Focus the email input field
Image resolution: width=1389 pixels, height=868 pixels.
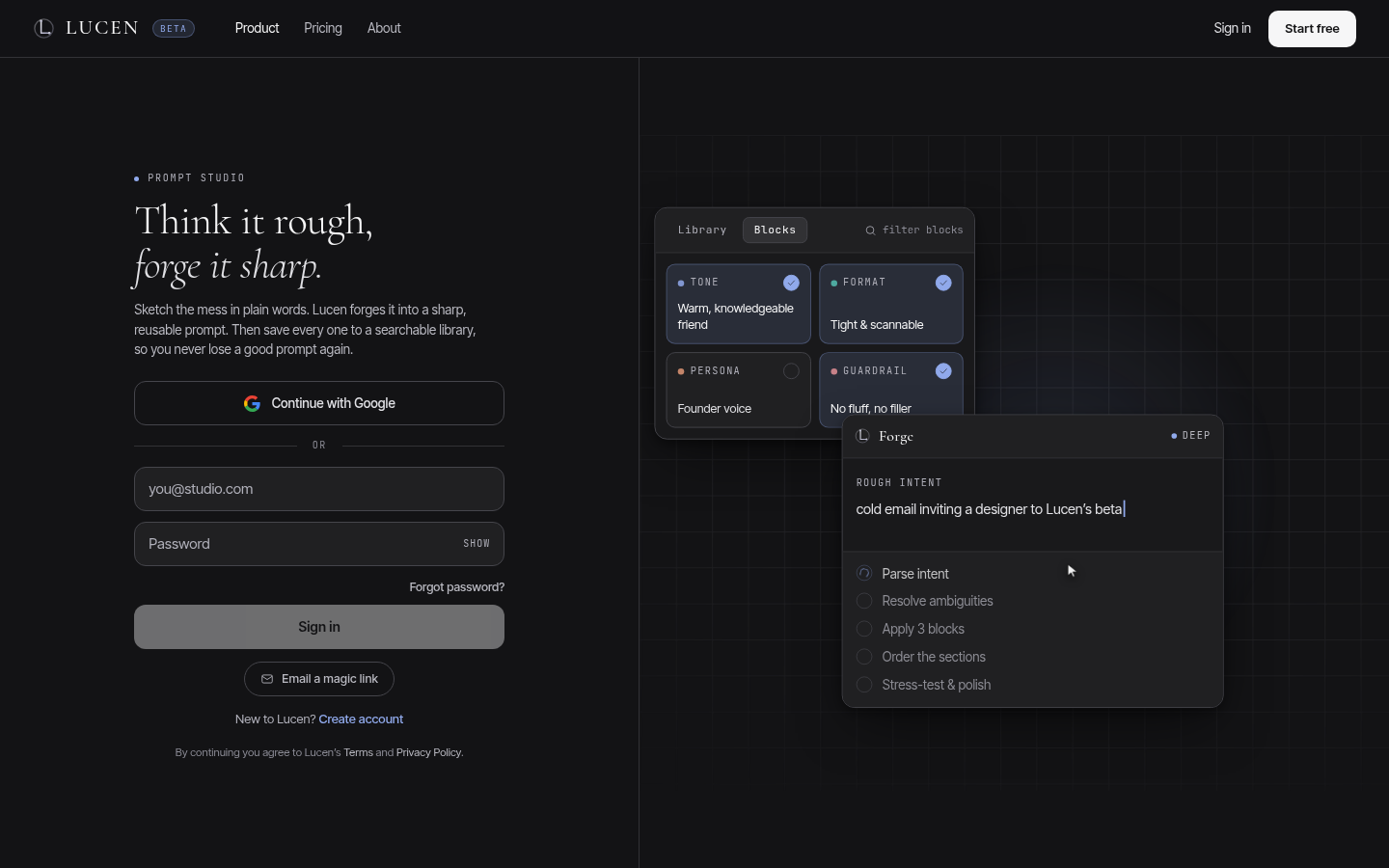point(319,489)
